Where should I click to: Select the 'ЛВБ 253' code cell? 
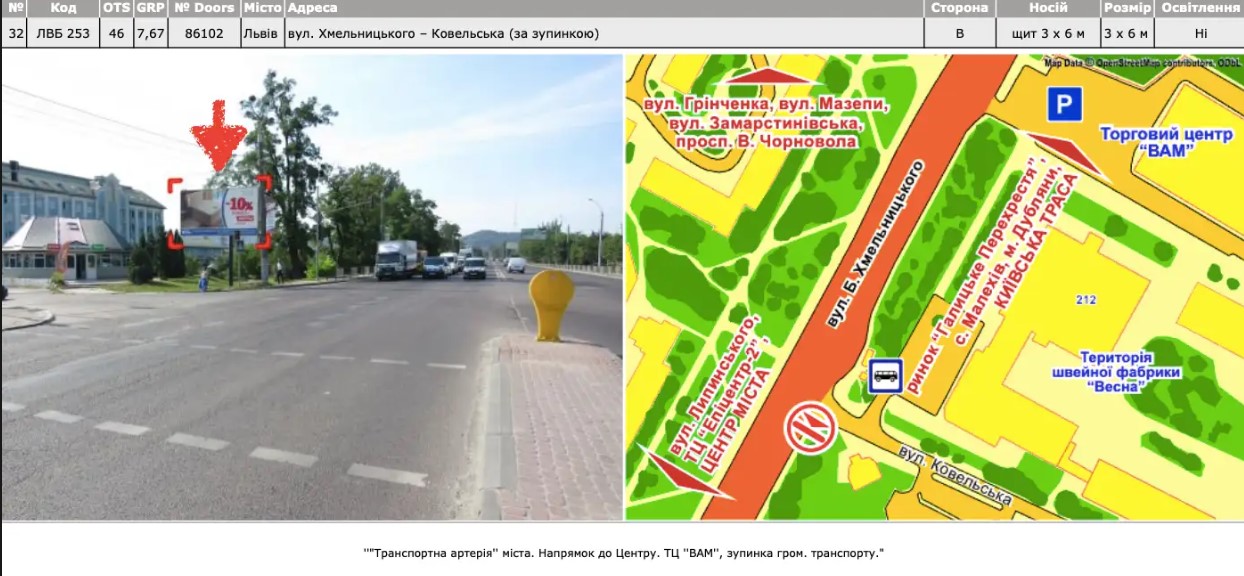point(63,33)
